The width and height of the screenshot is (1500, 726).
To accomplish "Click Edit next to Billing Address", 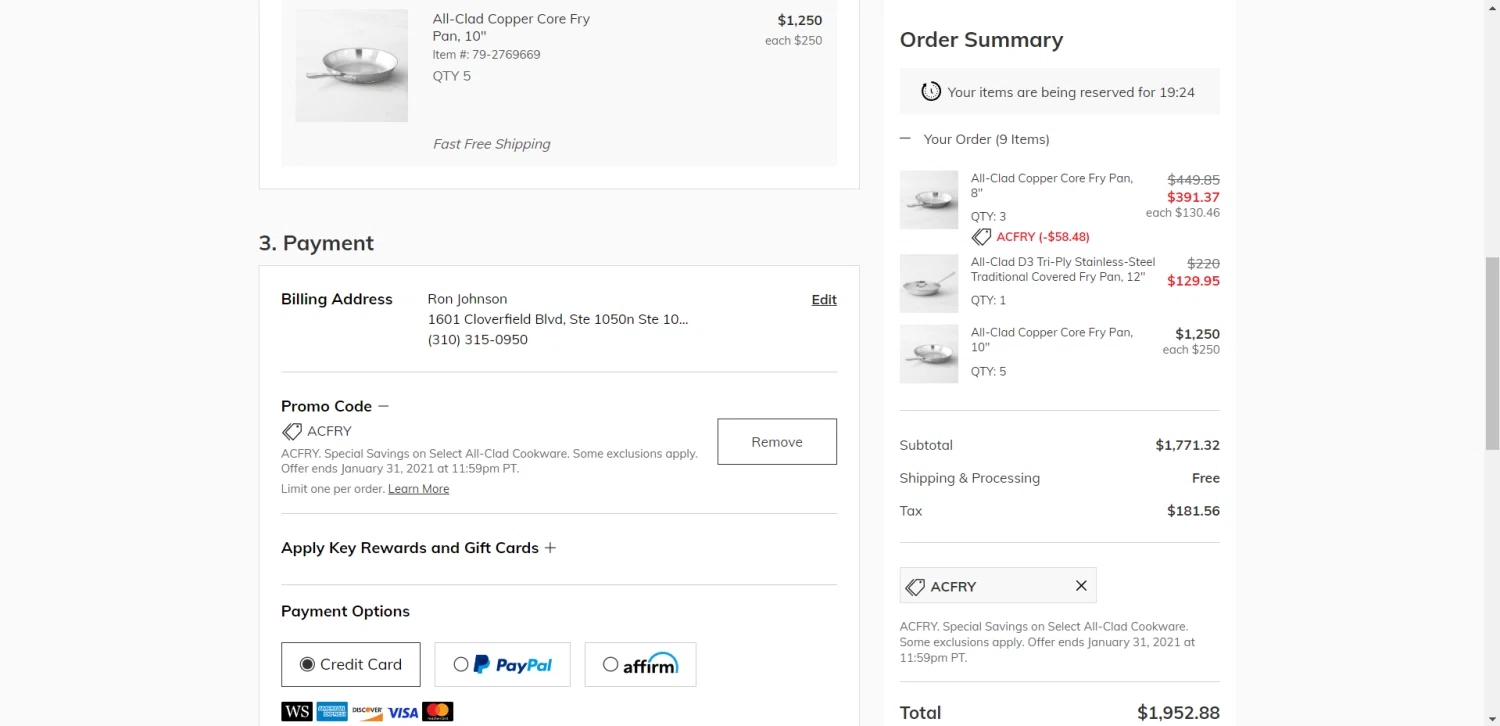I will (x=824, y=299).
